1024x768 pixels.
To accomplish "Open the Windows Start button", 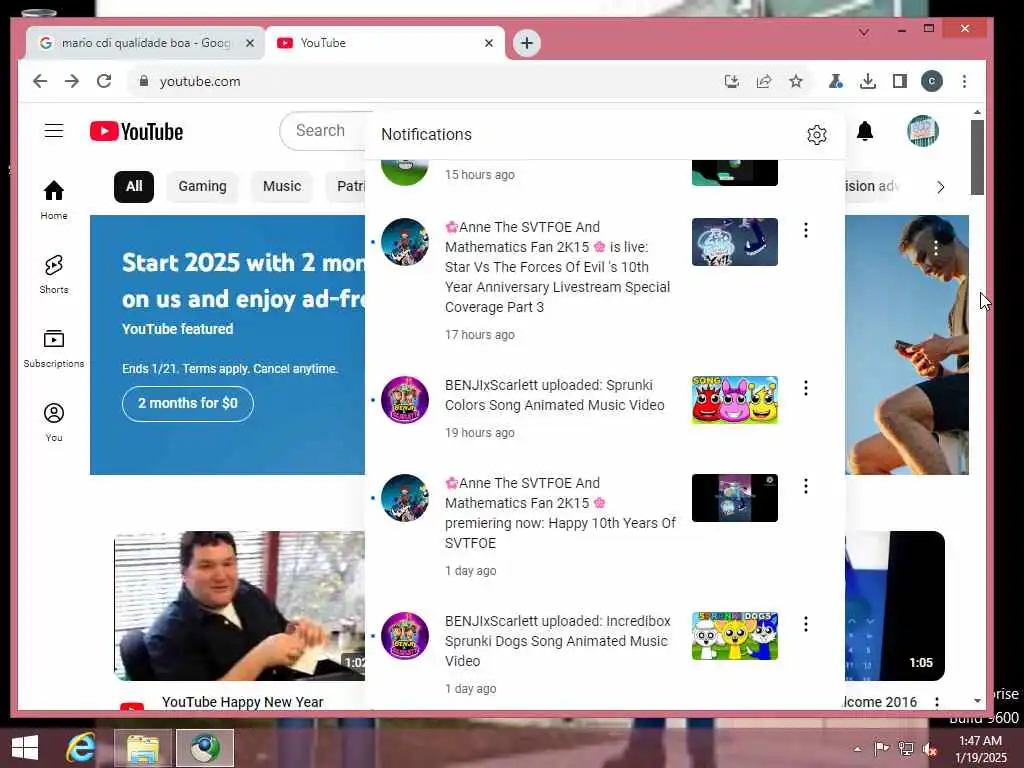I will [25, 748].
